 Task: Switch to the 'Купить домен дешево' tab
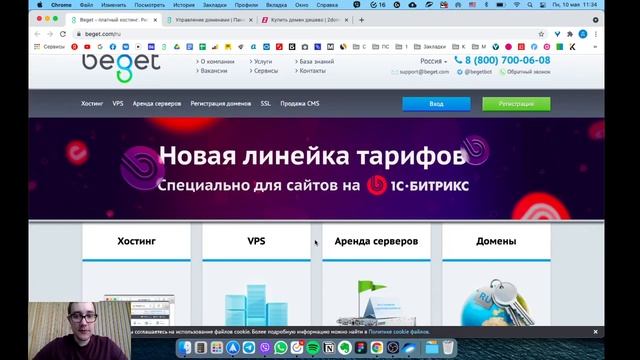click(x=305, y=20)
